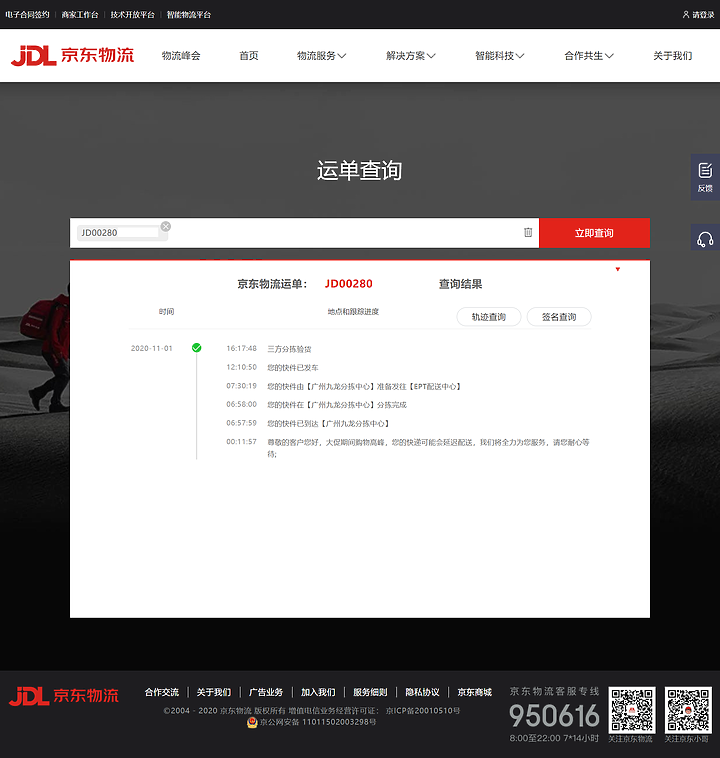This screenshot has height=758, width=720.
Task: Expand the 智能科技 dropdown menu
Action: tap(500, 56)
